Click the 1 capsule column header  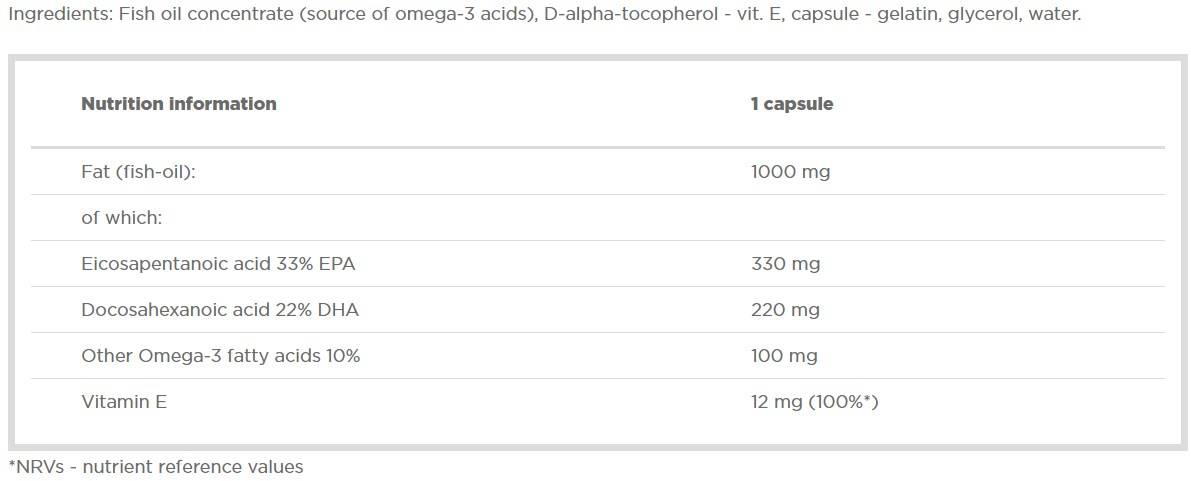[791, 104]
